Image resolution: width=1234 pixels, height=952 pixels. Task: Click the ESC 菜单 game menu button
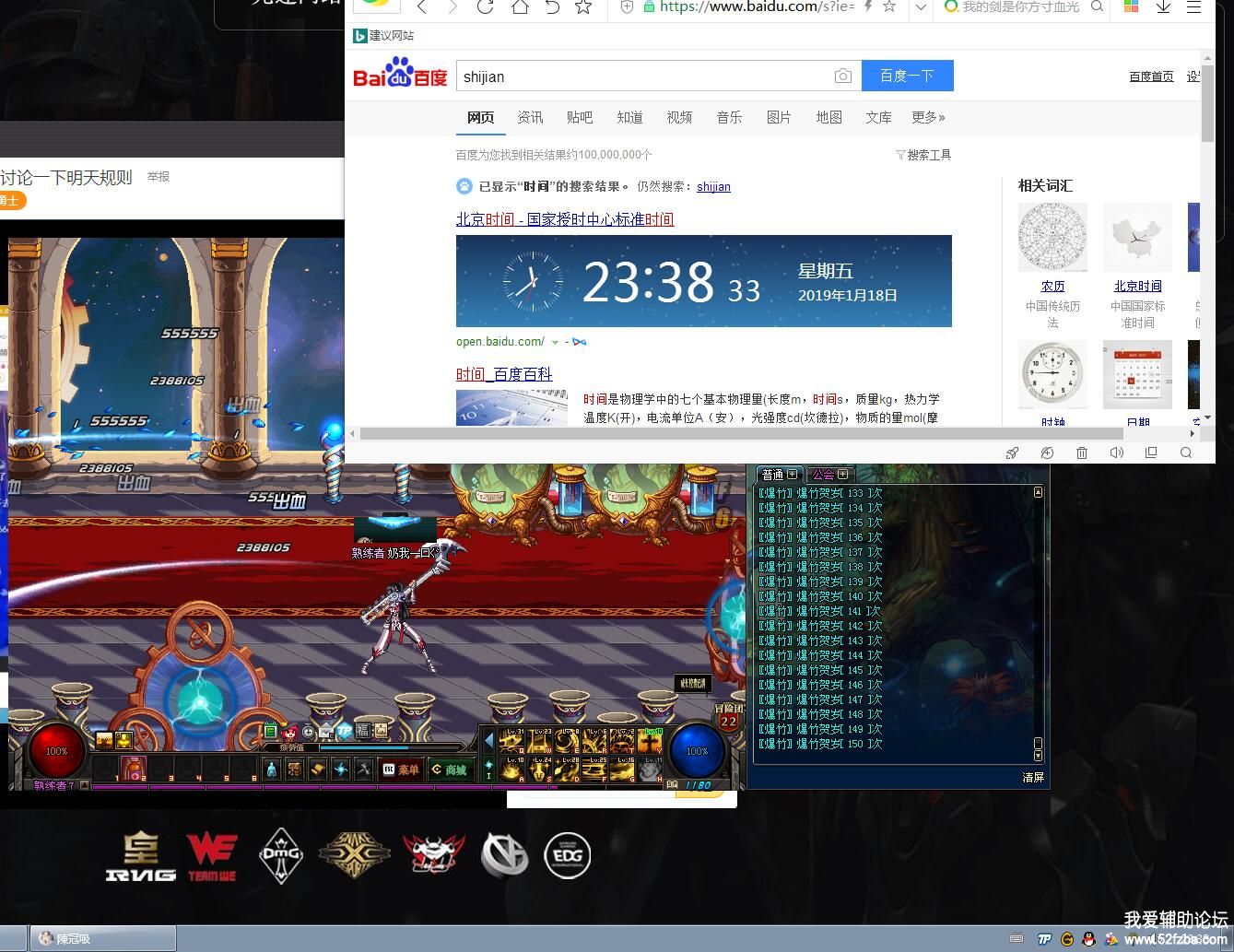pos(400,770)
